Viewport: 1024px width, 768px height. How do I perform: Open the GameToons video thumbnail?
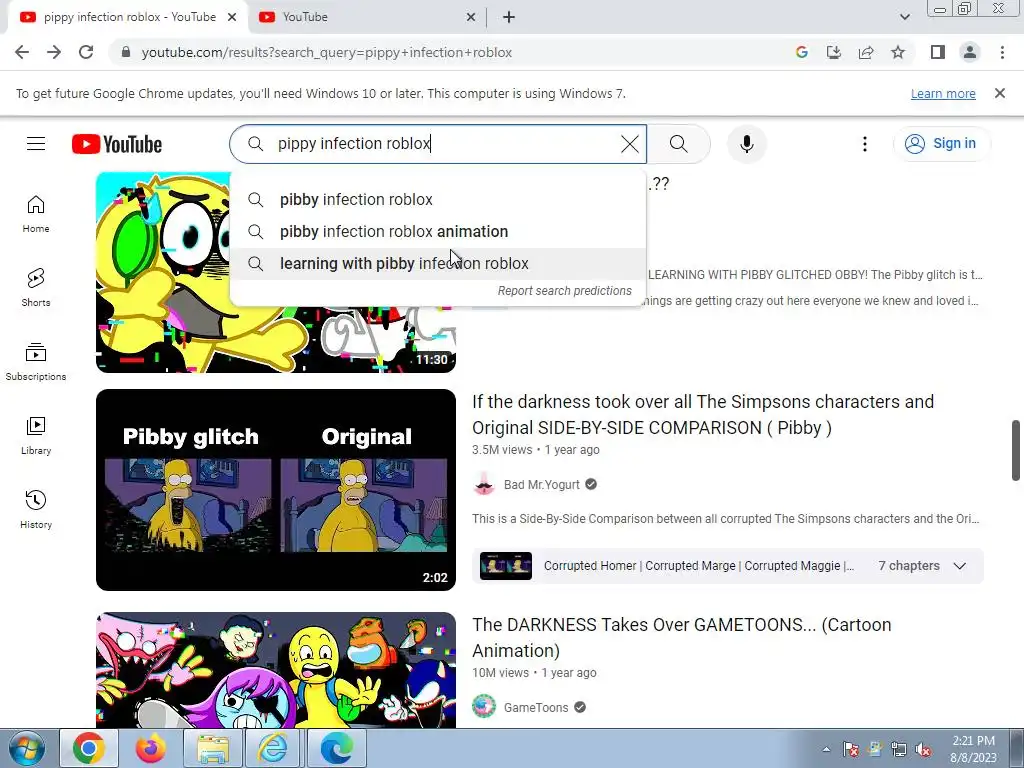click(x=276, y=670)
